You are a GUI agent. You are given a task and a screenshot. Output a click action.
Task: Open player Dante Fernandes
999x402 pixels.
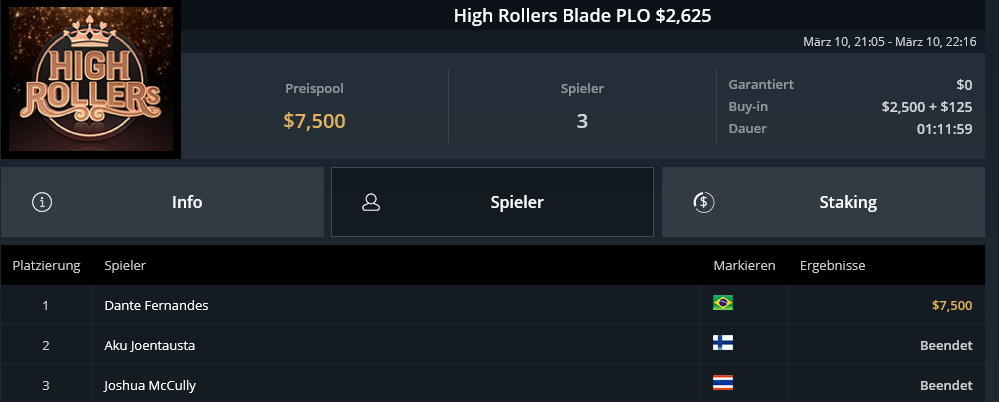156,306
